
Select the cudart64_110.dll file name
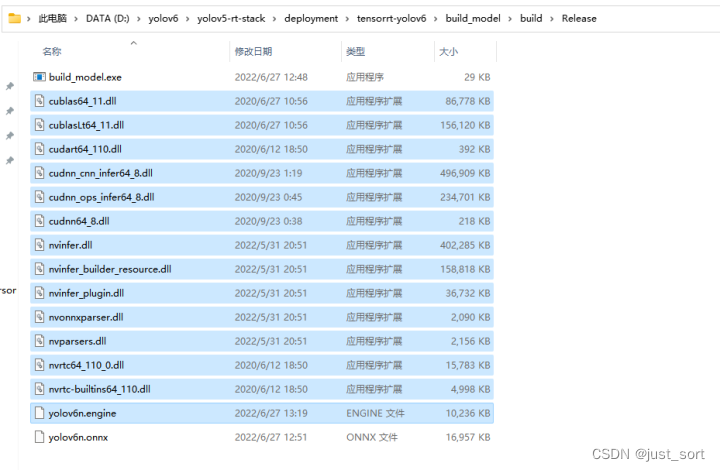tap(85, 149)
